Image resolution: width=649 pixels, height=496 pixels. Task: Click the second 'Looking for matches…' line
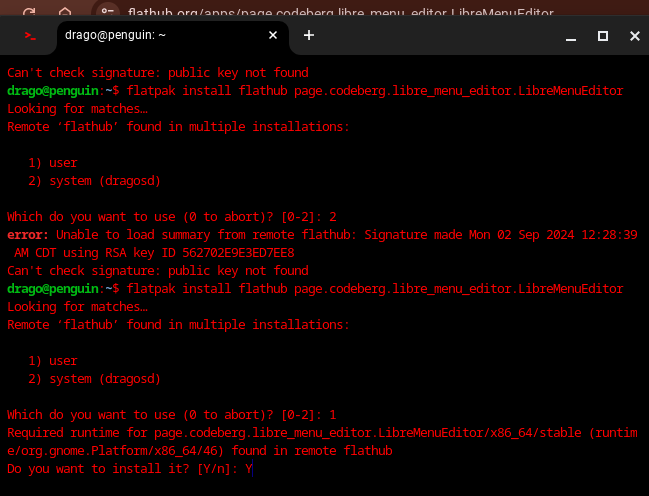tap(77, 306)
